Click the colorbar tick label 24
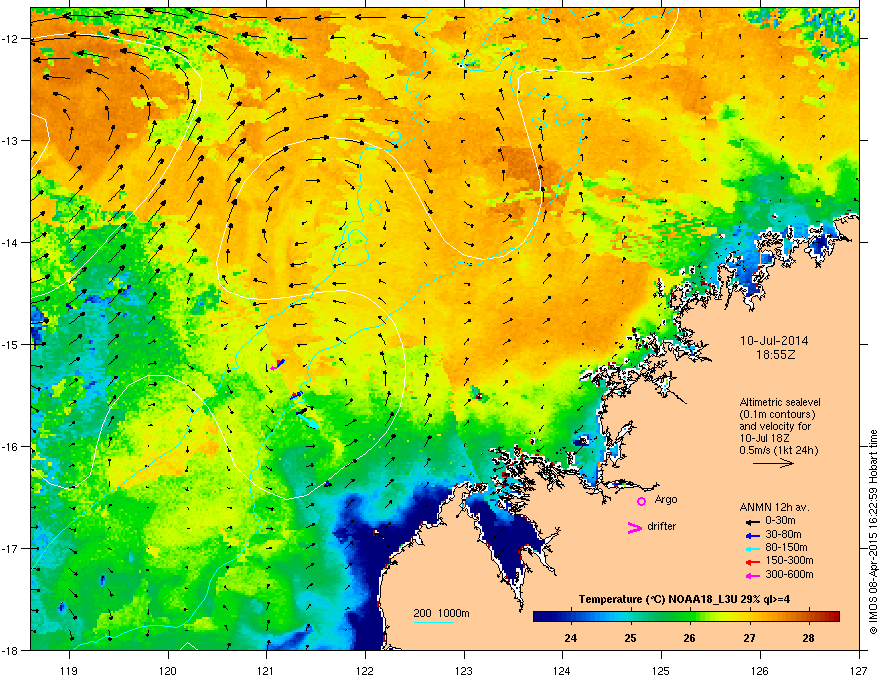This screenshot has width=880, height=680. pyautogui.click(x=571, y=638)
